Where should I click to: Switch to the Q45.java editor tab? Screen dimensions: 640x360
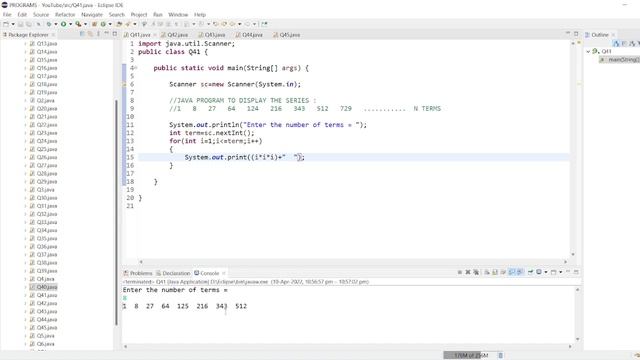[x=287, y=35]
